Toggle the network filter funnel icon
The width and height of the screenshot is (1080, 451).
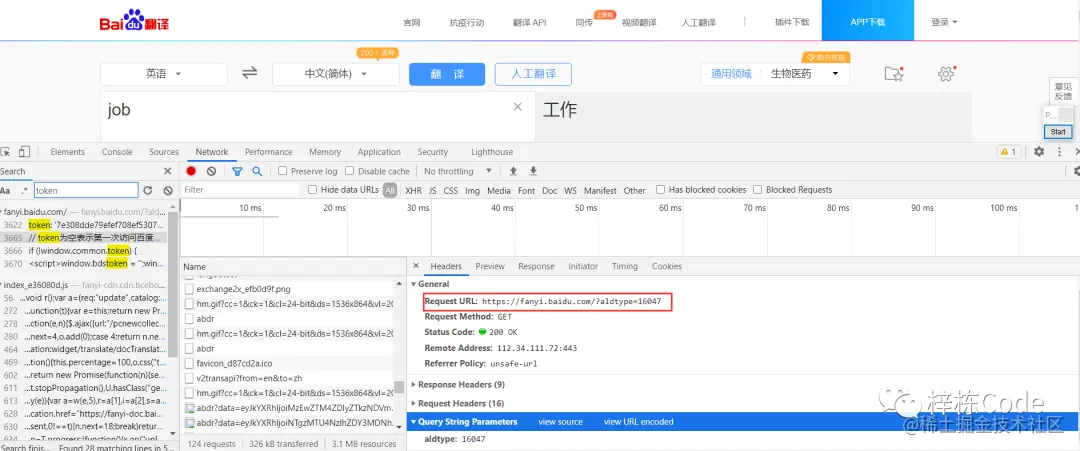pos(237,171)
